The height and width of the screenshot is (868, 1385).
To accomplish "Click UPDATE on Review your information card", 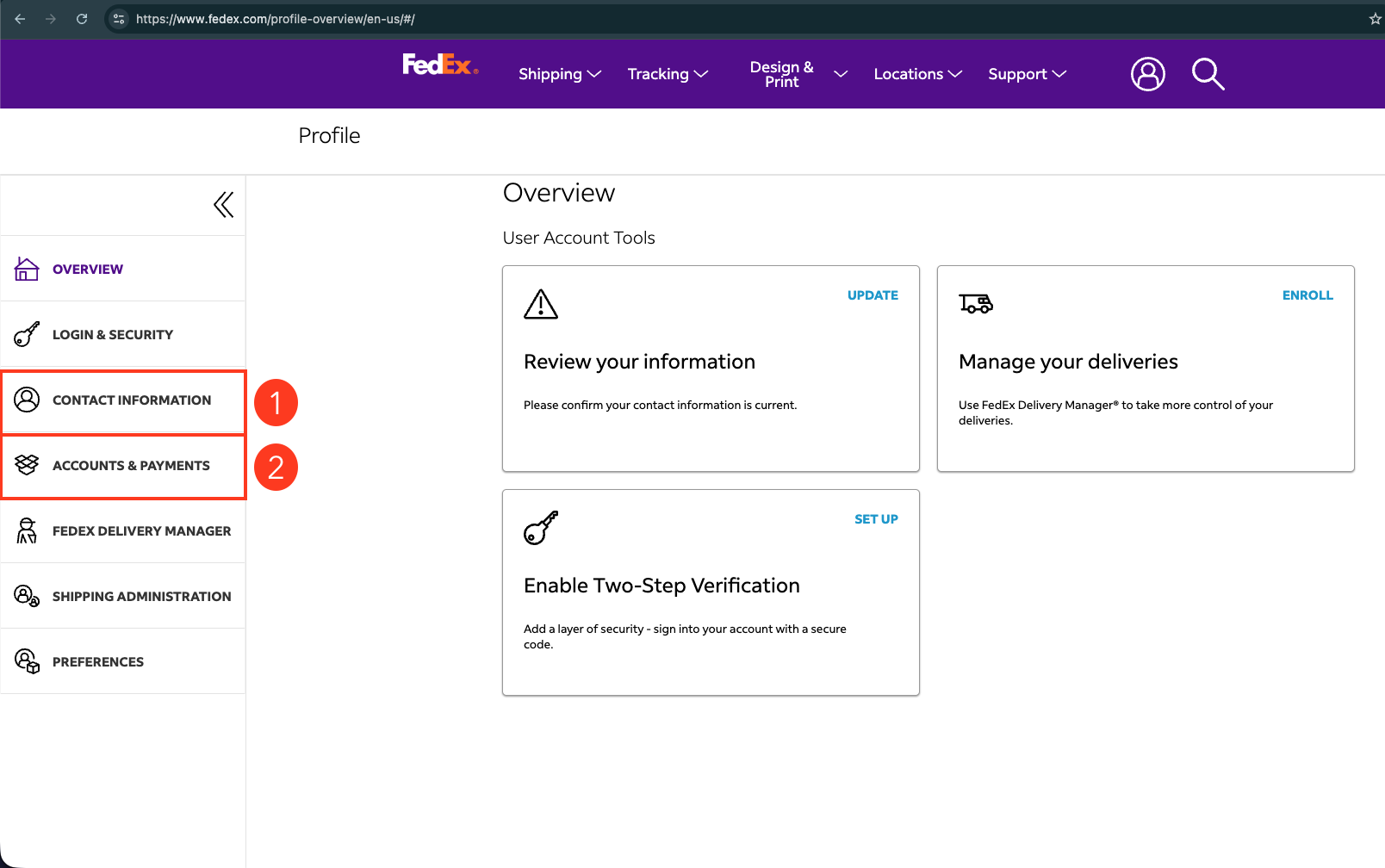I will [873, 295].
